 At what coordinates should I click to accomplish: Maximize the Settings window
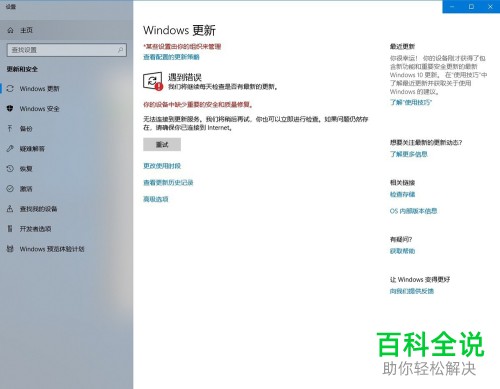(x=471, y=7)
